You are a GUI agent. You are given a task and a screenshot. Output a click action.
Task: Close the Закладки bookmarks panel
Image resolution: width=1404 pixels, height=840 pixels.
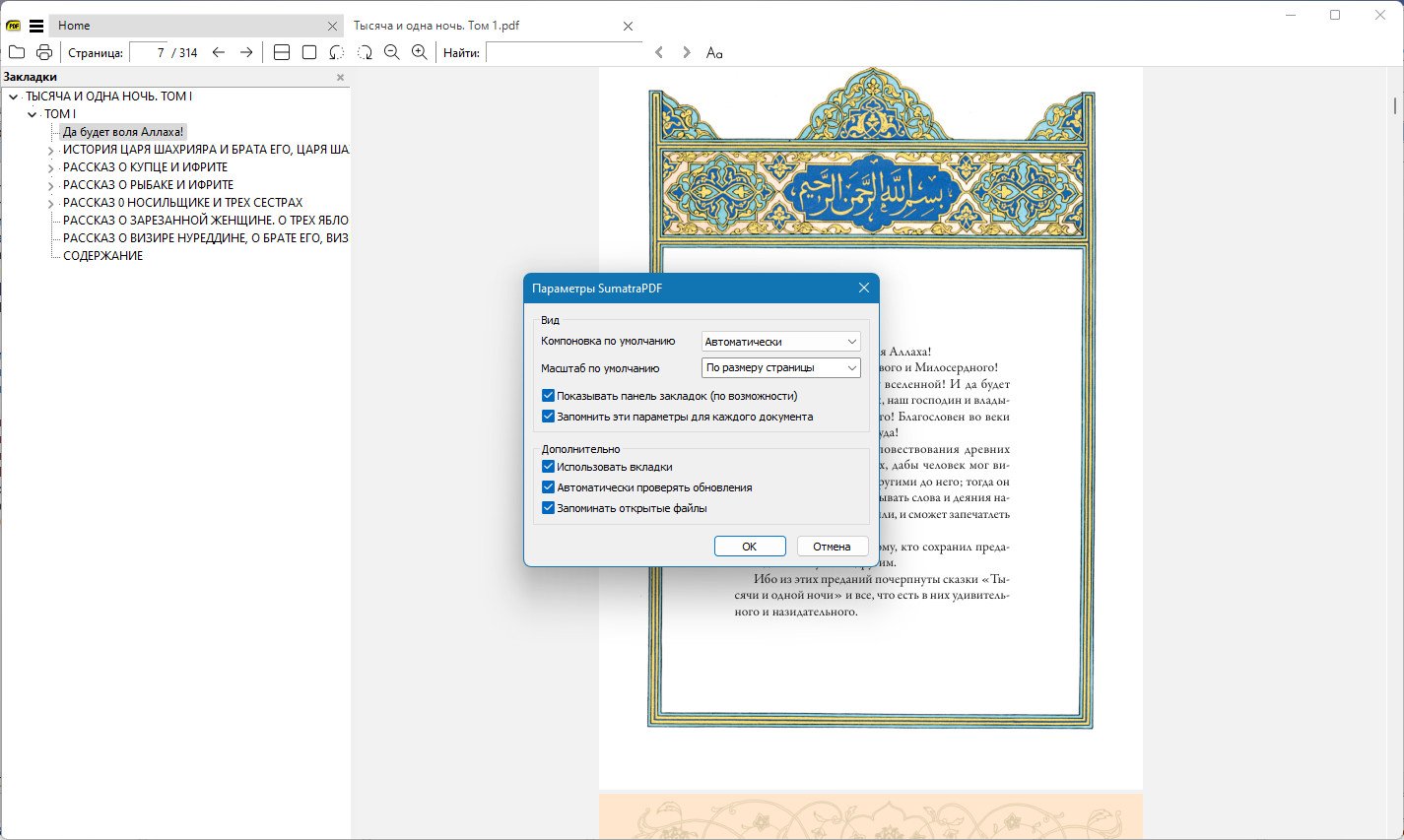pyautogui.click(x=341, y=77)
